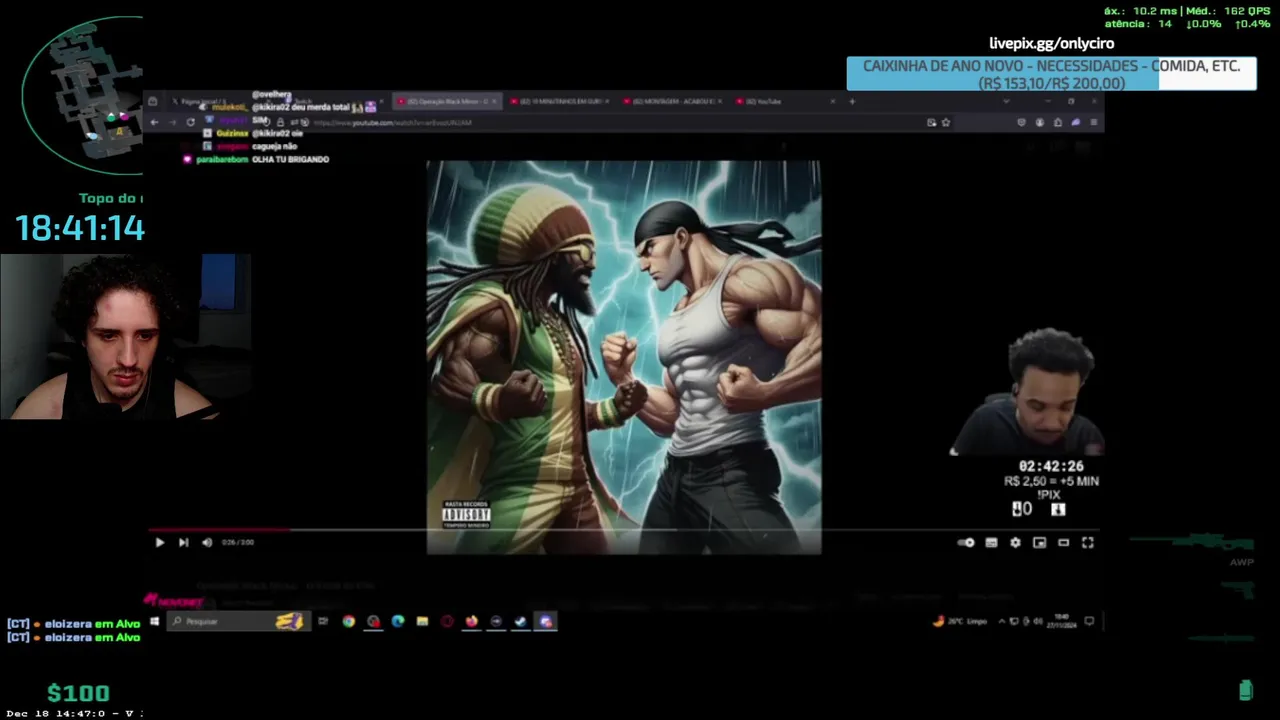Toggle the YouTube autoplay switch
The height and width of the screenshot is (720, 1280).
point(966,542)
